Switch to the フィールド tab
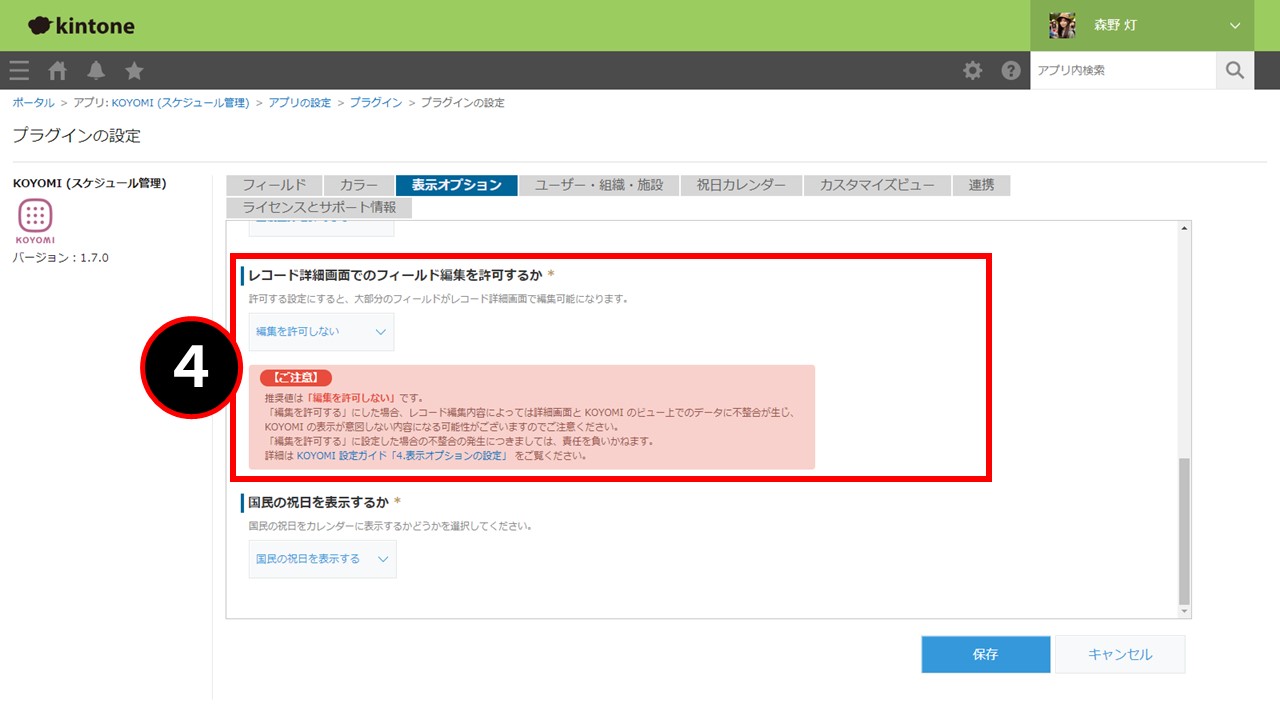 [274, 185]
